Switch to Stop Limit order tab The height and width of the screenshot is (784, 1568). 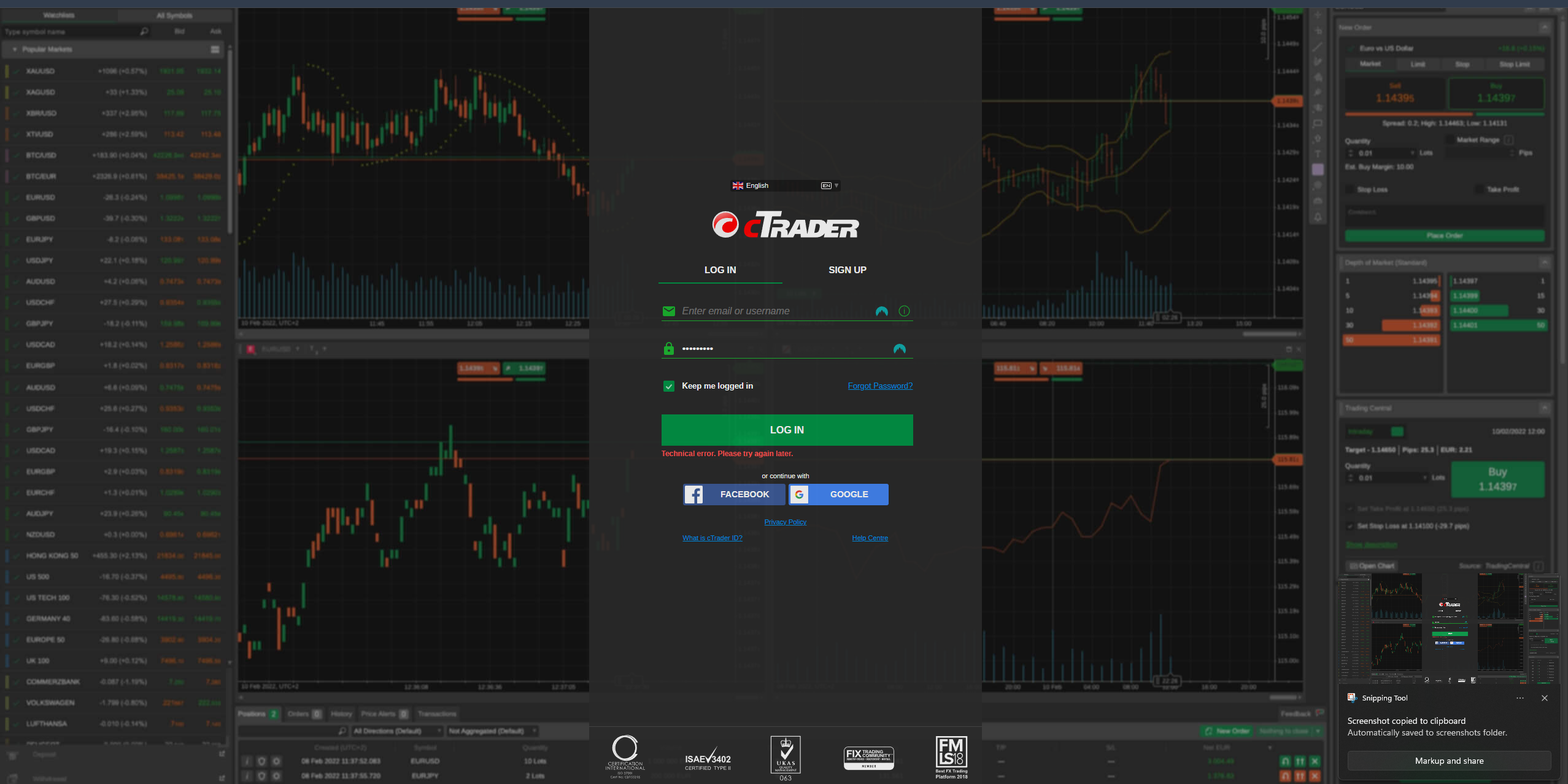pyautogui.click(x=1514, y=64)
